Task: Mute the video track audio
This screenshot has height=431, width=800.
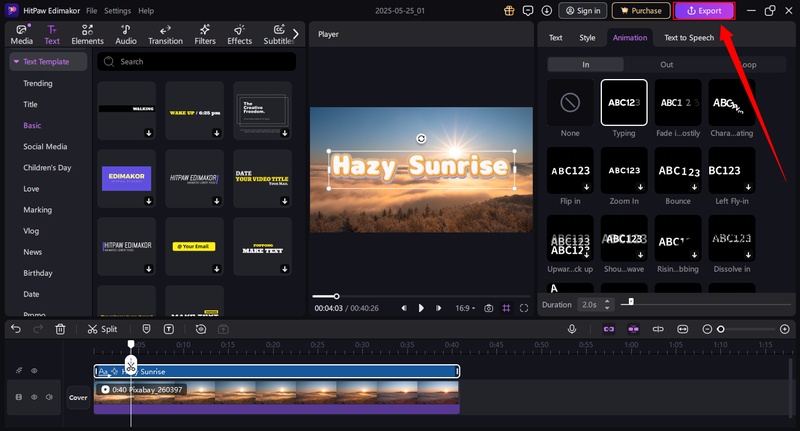Action: pyautogui.click(x=49, y=397)
